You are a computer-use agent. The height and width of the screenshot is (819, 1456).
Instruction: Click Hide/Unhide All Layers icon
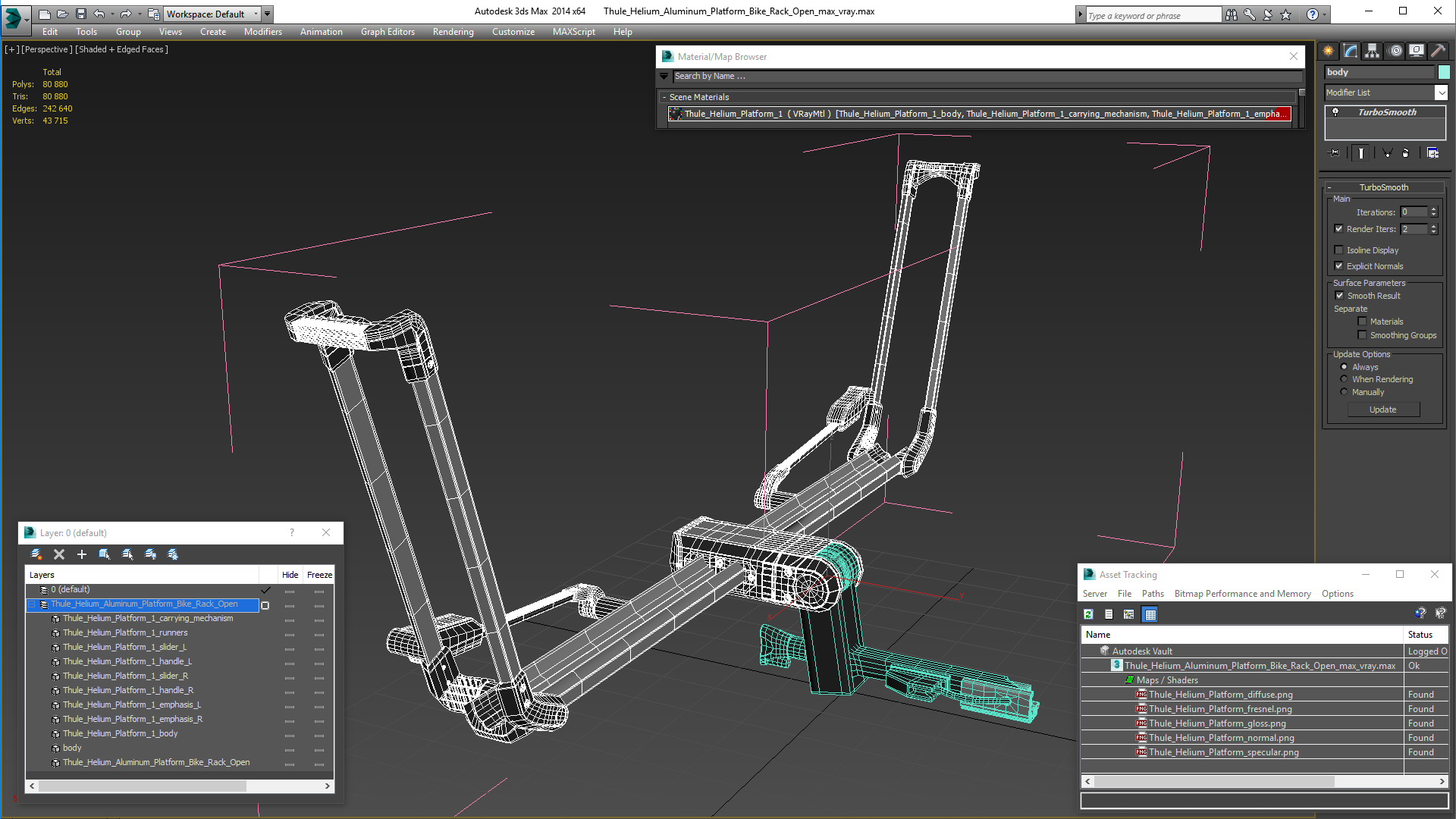click(150, 554)
